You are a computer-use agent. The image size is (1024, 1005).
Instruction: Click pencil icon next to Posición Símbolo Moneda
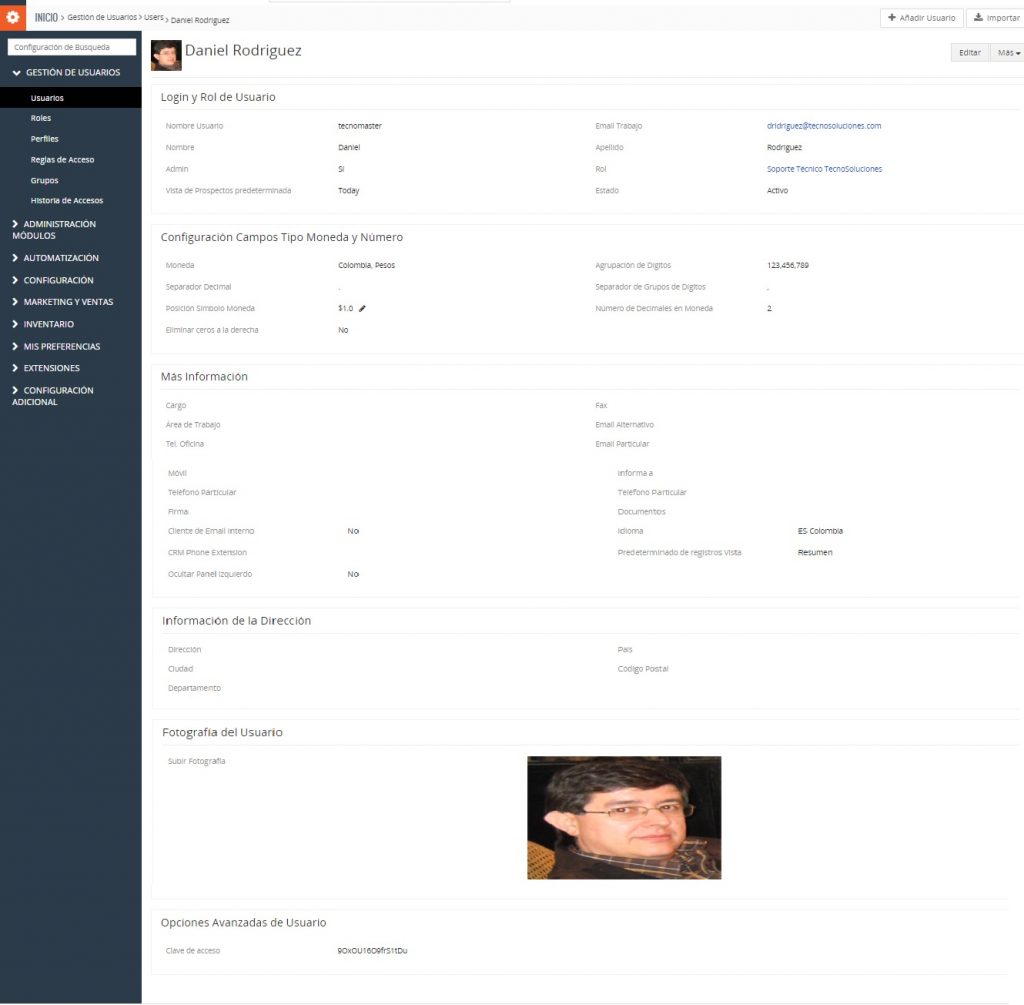click(362, 309)
